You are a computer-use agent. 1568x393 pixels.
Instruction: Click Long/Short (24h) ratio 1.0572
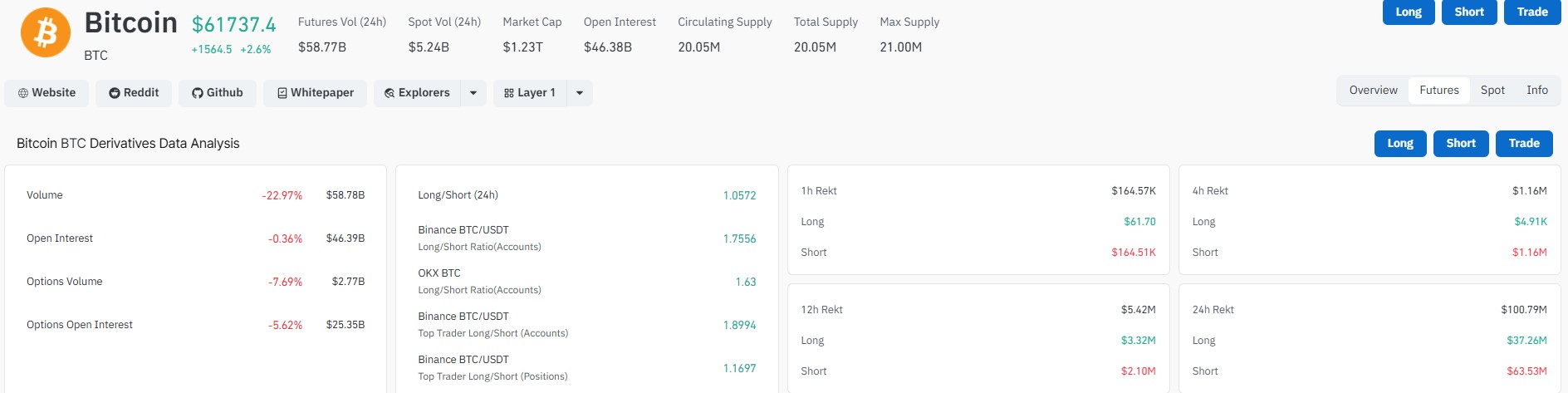click(739, 195)
